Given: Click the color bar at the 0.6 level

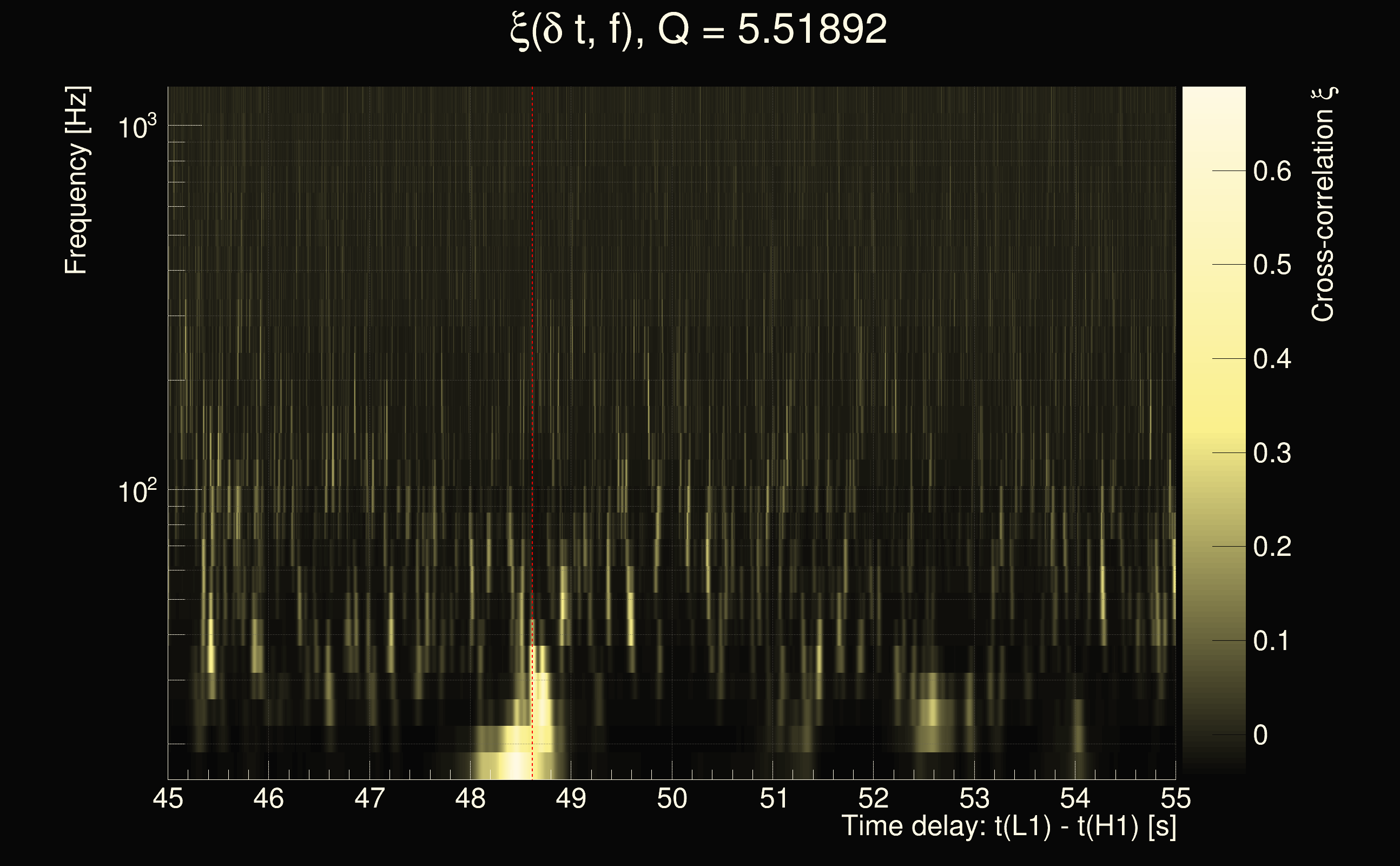Looking at the screenshot, I should [1213, 170].
